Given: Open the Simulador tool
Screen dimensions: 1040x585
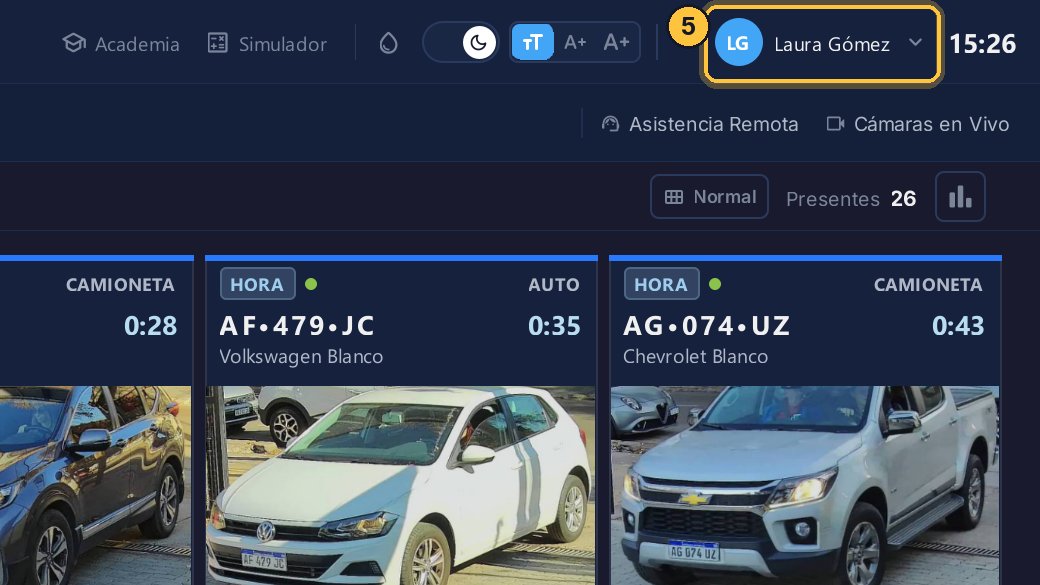Looking at the screenshot, I should pyautogui.click(x=267, y=44).
